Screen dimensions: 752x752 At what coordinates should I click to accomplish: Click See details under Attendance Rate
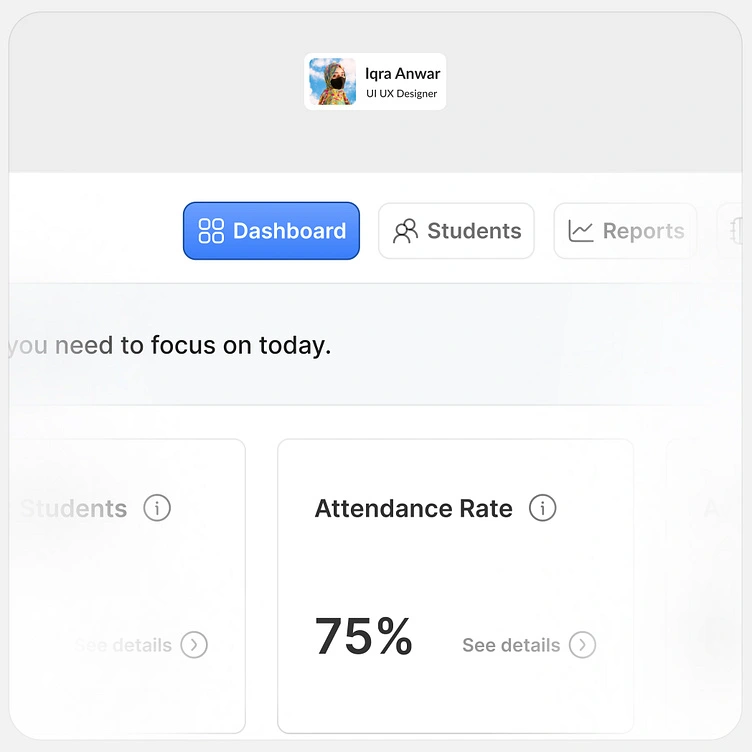pyautogui.click(x=511, y=645)
